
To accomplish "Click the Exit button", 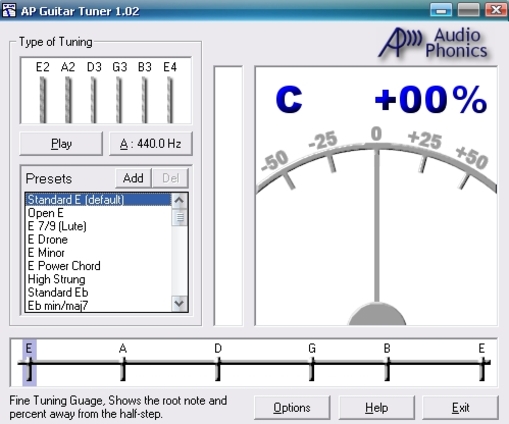I will [460, 408].
